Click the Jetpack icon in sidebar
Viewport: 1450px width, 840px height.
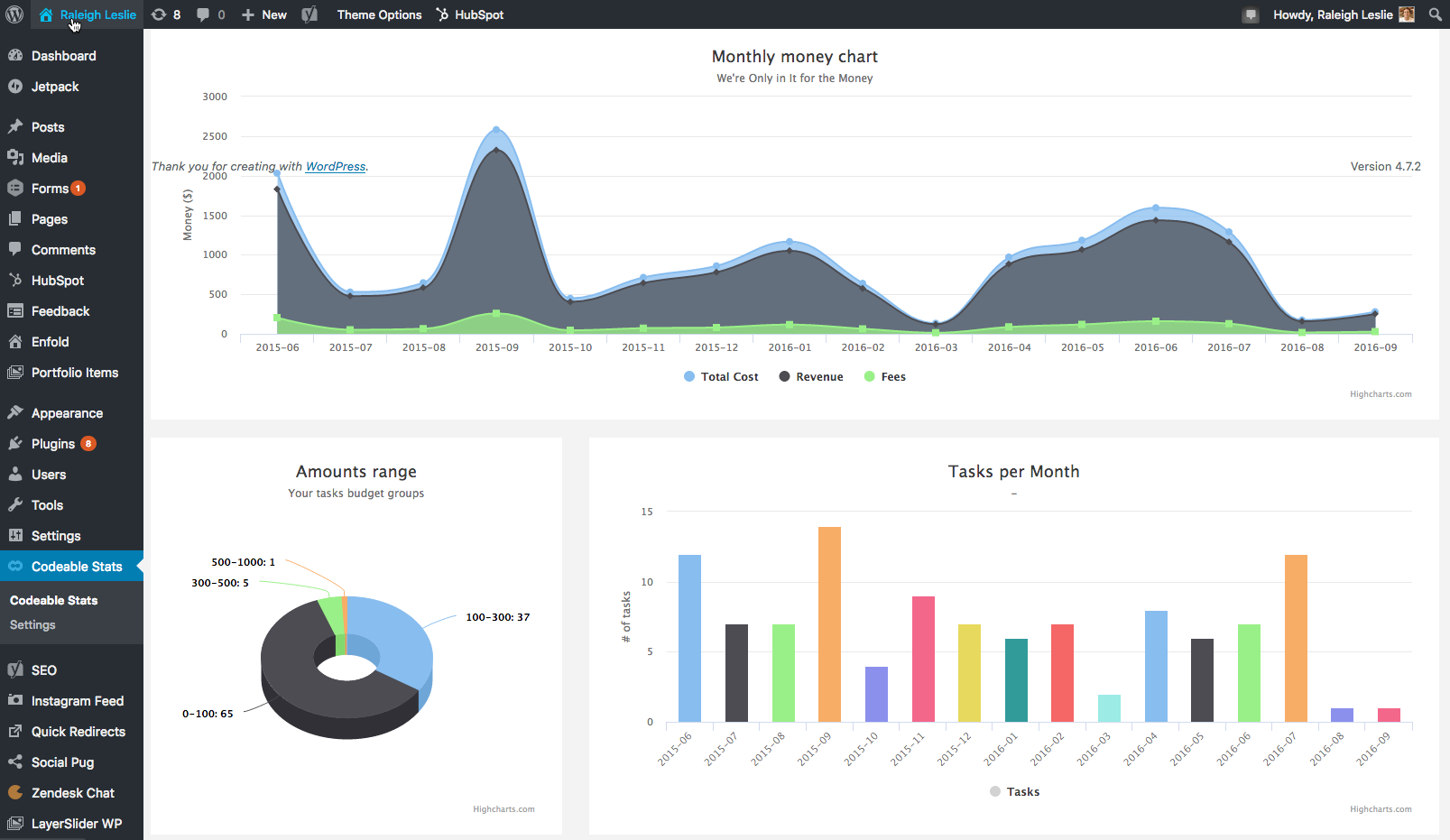[15, 87]
